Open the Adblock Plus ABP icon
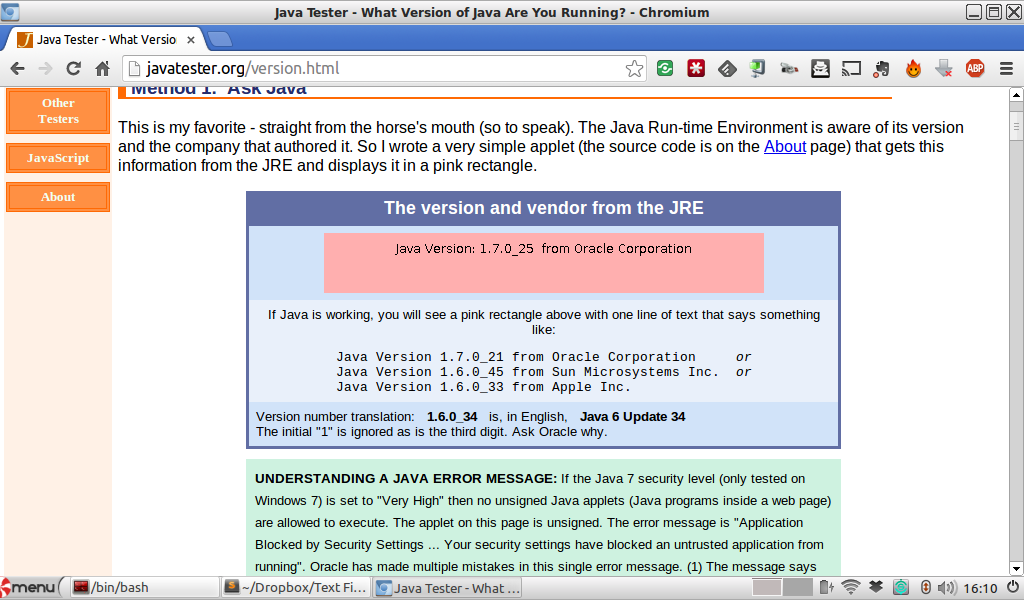 [975, 68]
